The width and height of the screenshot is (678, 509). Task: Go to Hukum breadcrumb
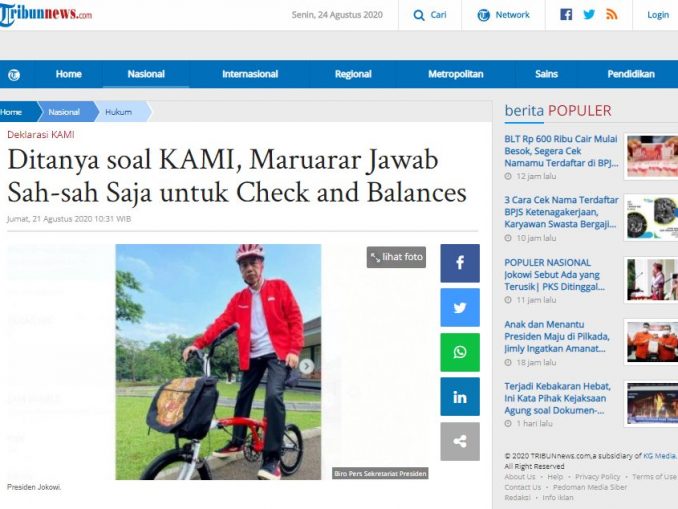coord(118,112)
